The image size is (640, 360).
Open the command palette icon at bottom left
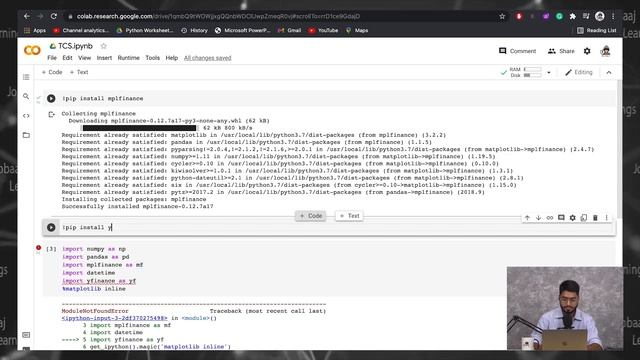tap(26, 335)
